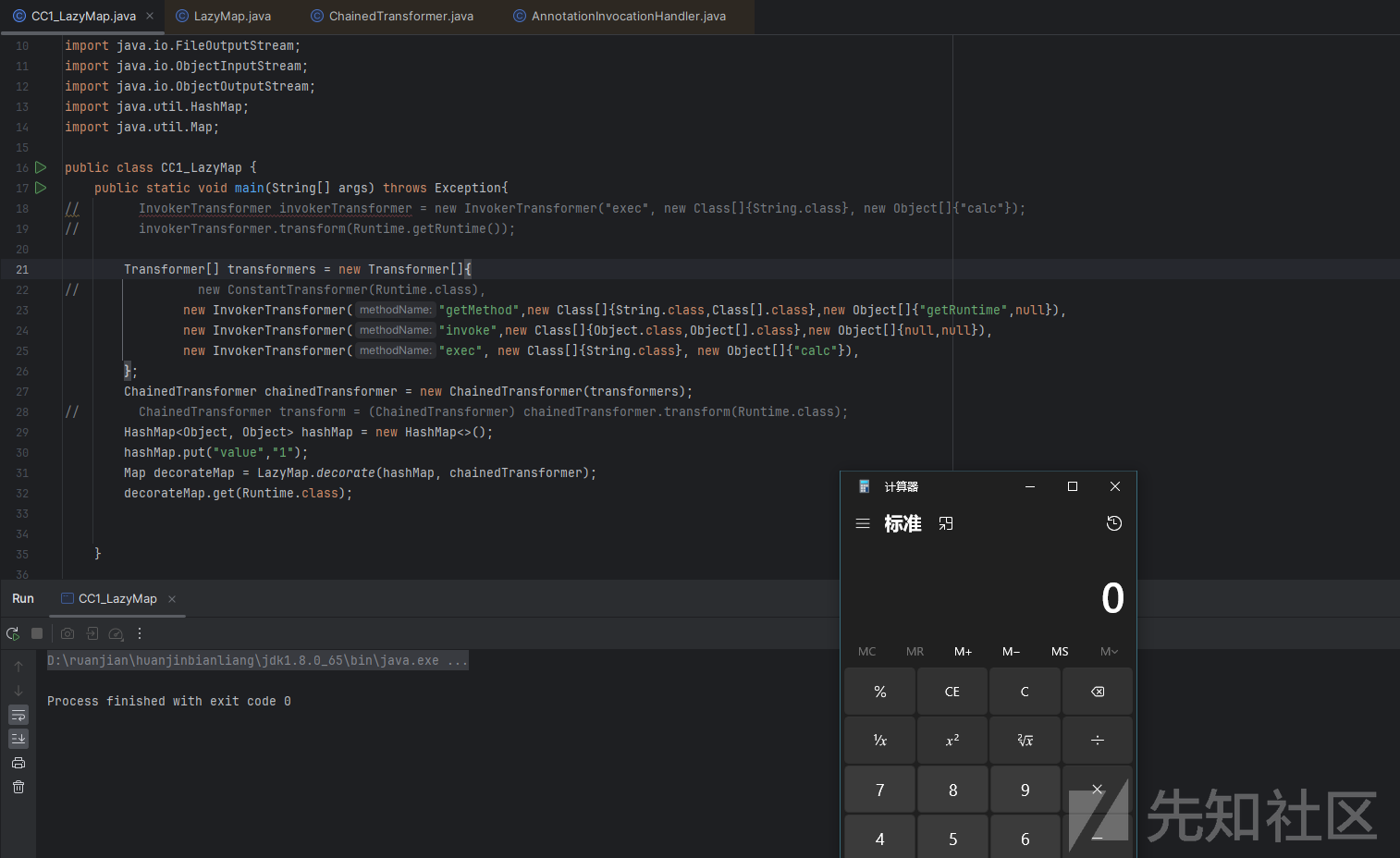1400x858 pixels.
Task: Select the CC1_LazyMap run configuration tab
Action: click(117, 599)
